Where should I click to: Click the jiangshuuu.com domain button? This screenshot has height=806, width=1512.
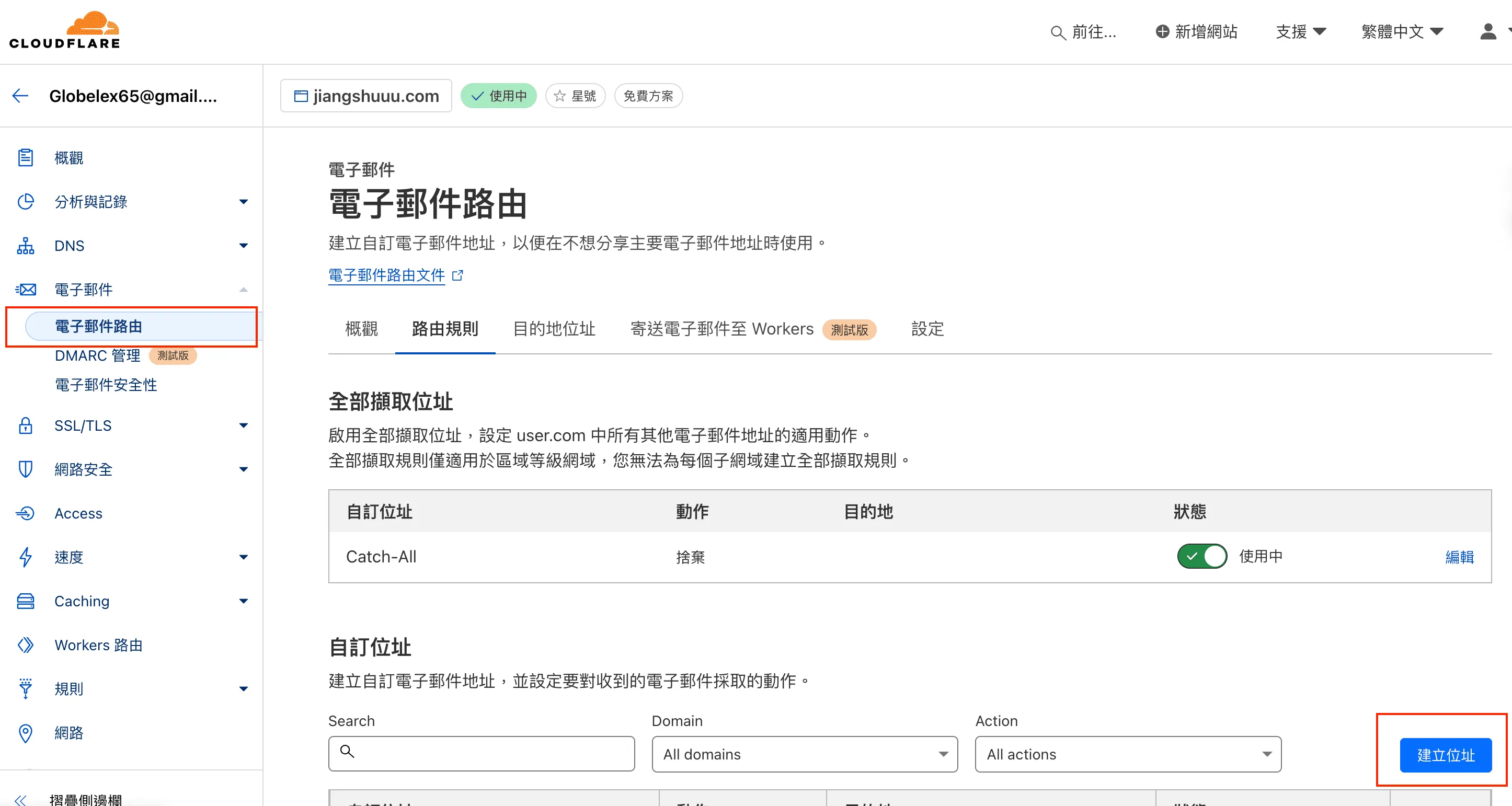coord(366,96)
